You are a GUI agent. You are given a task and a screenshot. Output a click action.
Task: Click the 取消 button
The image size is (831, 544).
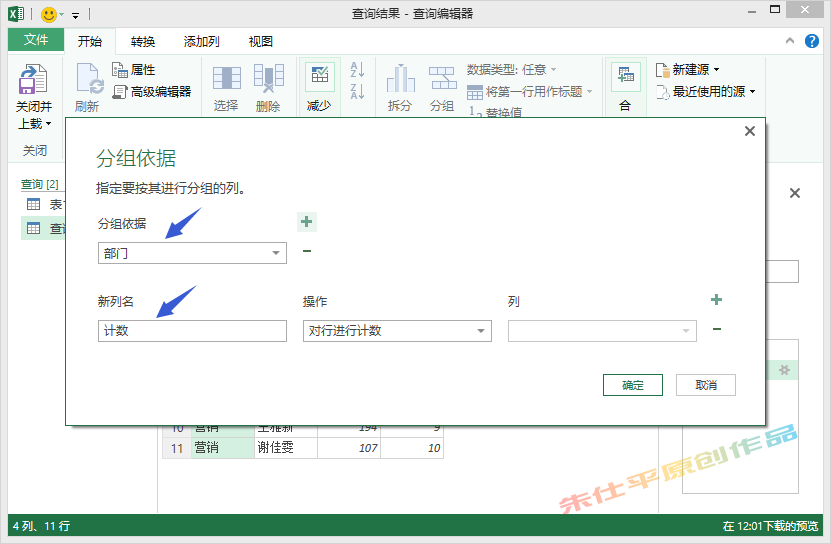[x=706, y=385]
